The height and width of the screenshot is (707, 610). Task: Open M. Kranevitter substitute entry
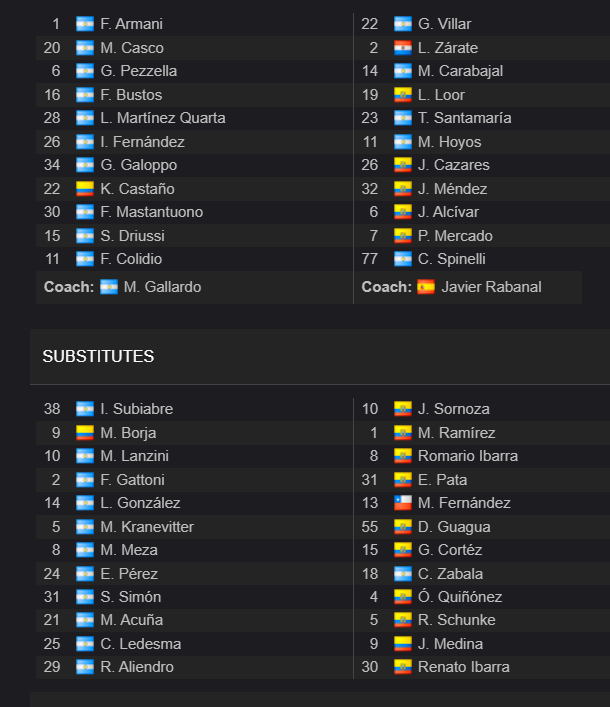tap(147, 527)
